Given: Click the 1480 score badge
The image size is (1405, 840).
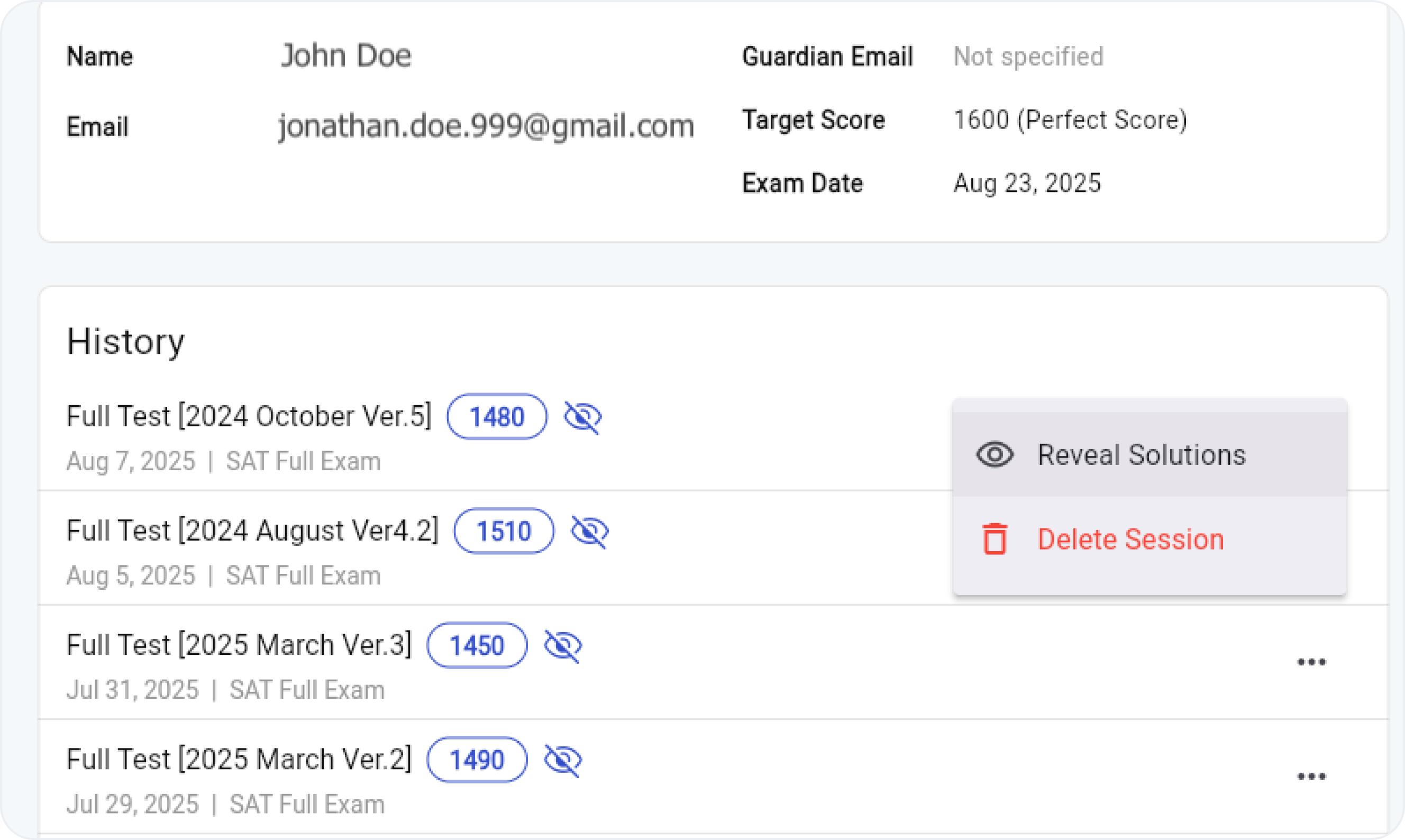Looking at the screenshot, I should click(496, 417).
